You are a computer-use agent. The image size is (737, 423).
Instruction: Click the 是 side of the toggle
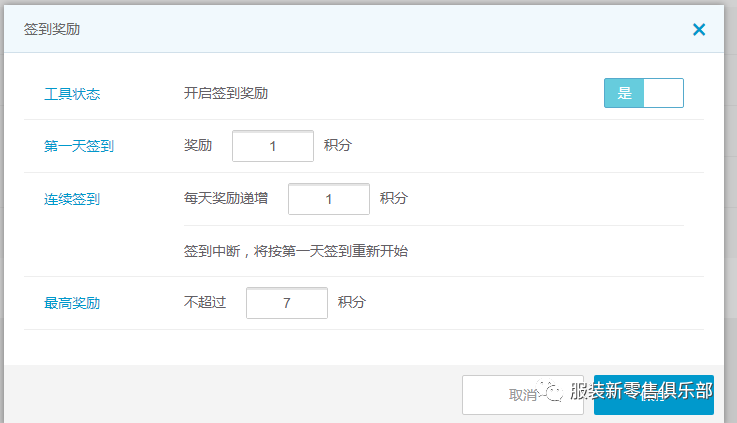624,93
